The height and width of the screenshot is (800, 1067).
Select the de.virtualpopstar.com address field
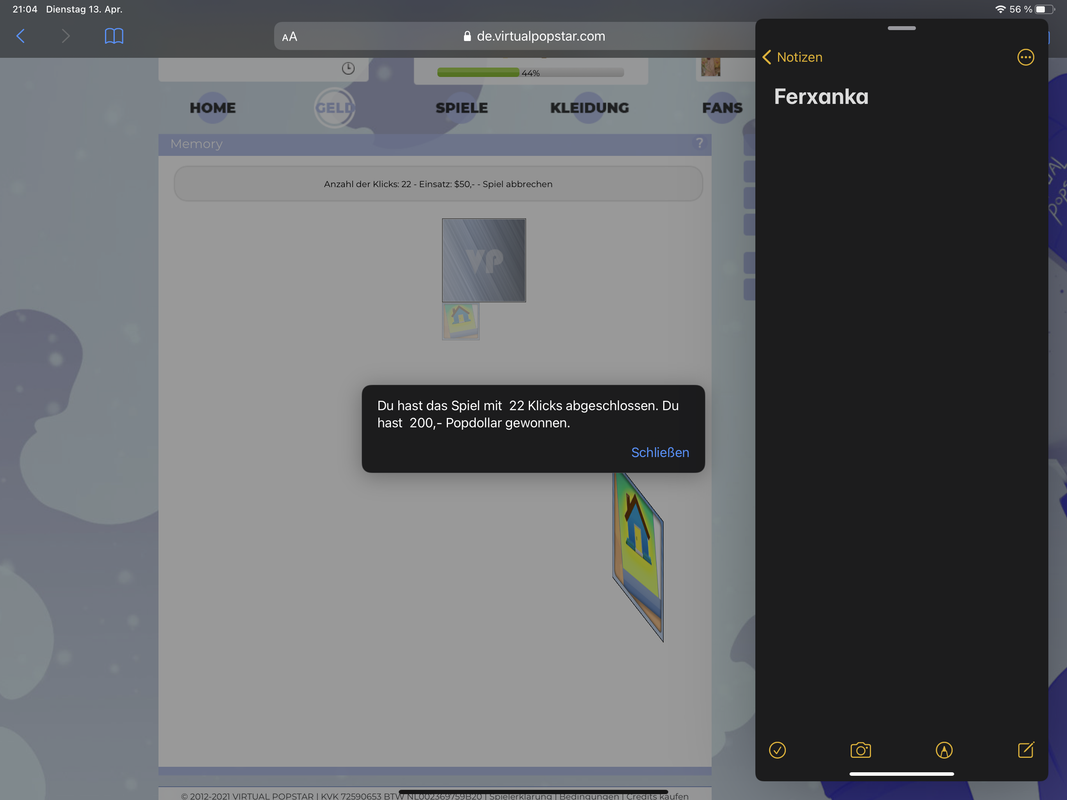(534, 36)
